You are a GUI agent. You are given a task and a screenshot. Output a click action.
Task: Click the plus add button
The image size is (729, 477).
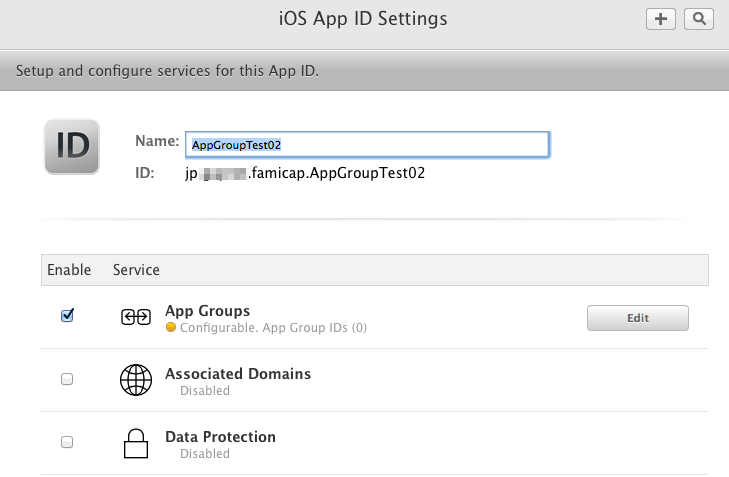[661, 19]
